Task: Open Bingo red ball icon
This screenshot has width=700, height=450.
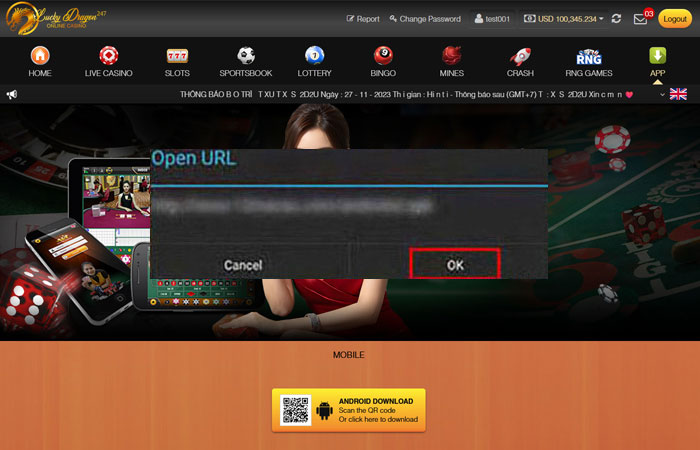Action: click(383, 56)
